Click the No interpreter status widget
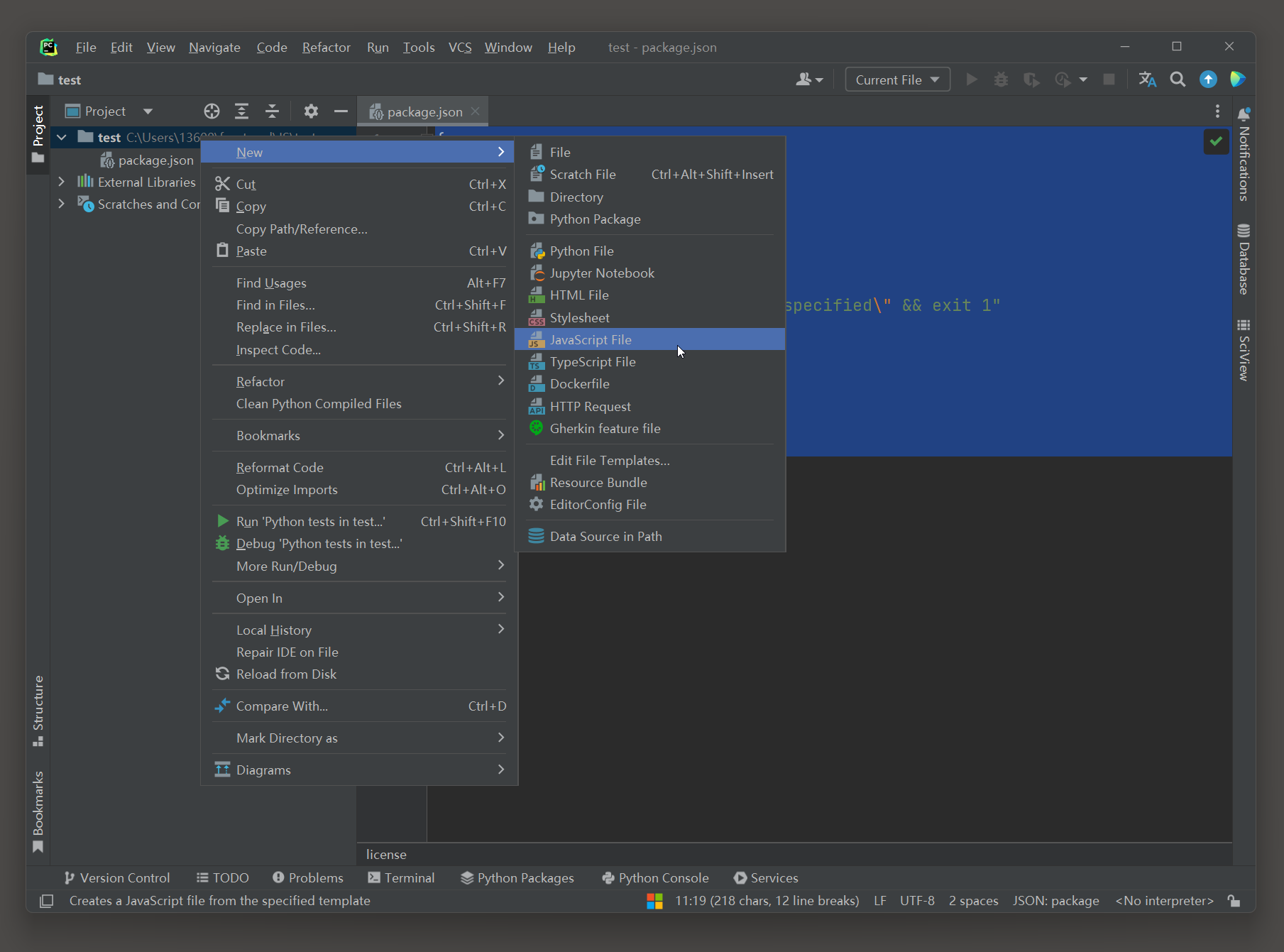 [x=1164, y=901]
